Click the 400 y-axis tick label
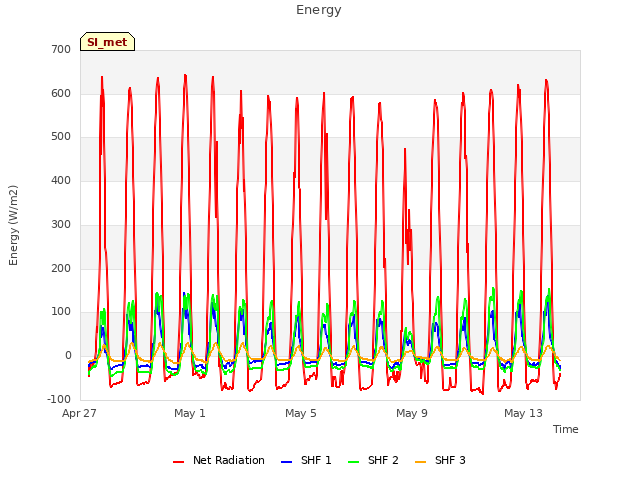Image resolution: width=640 pixels, height=480 pixels. click(61, 180)
